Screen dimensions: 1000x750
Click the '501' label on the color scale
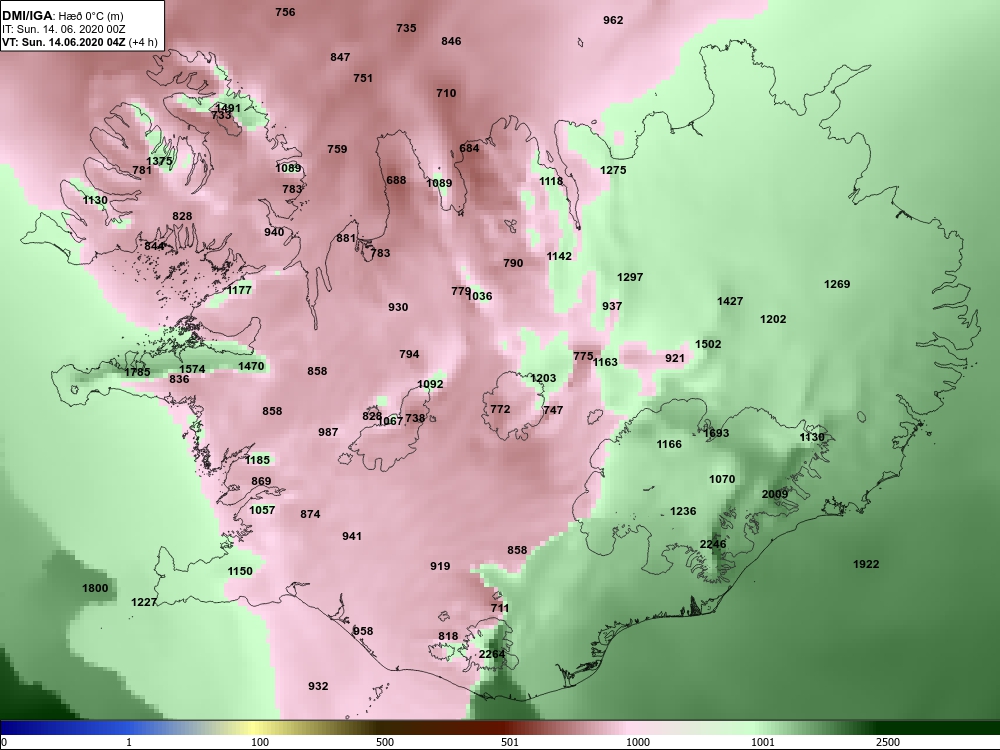510,742
